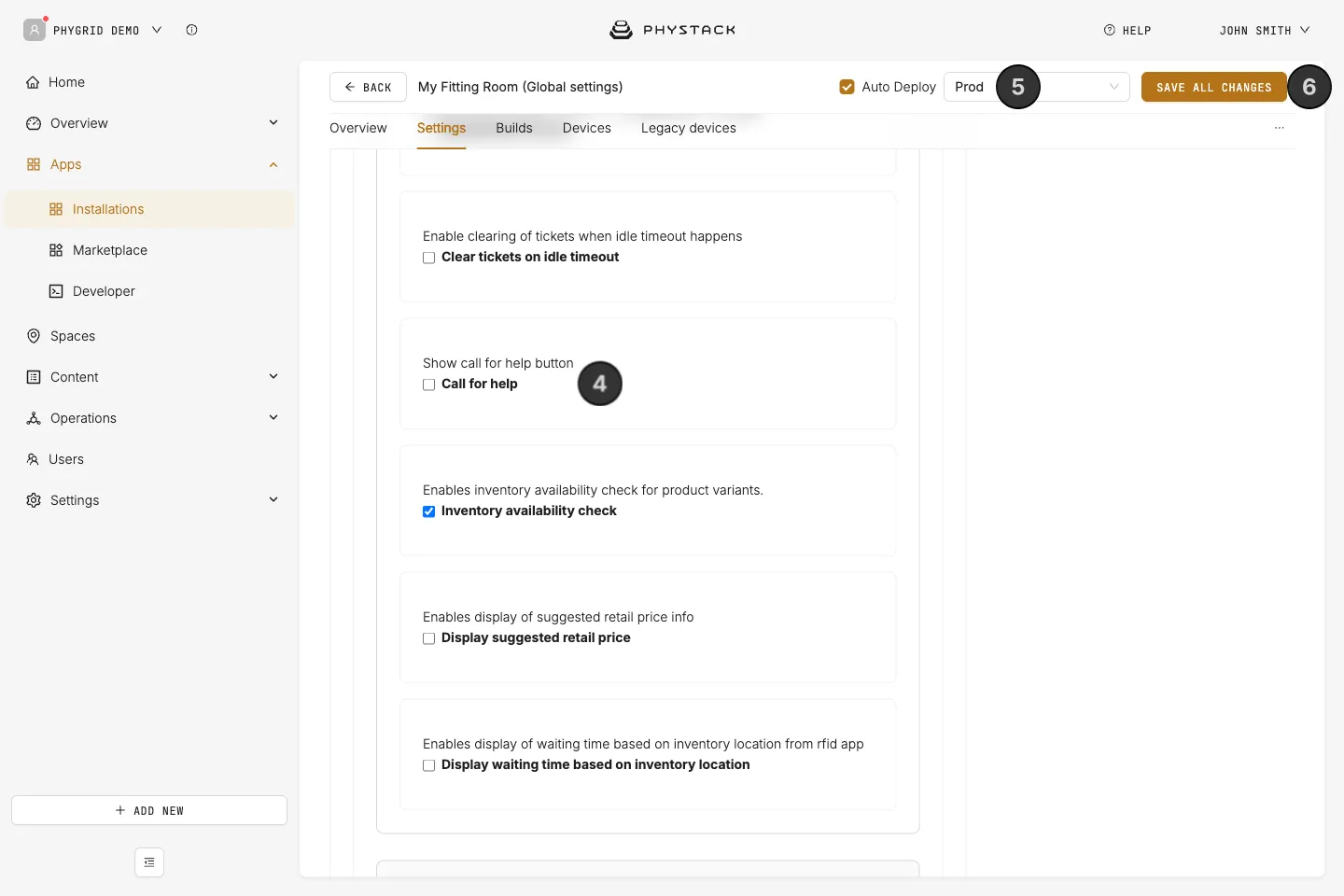Select the Settings tab

pos(441,128)
